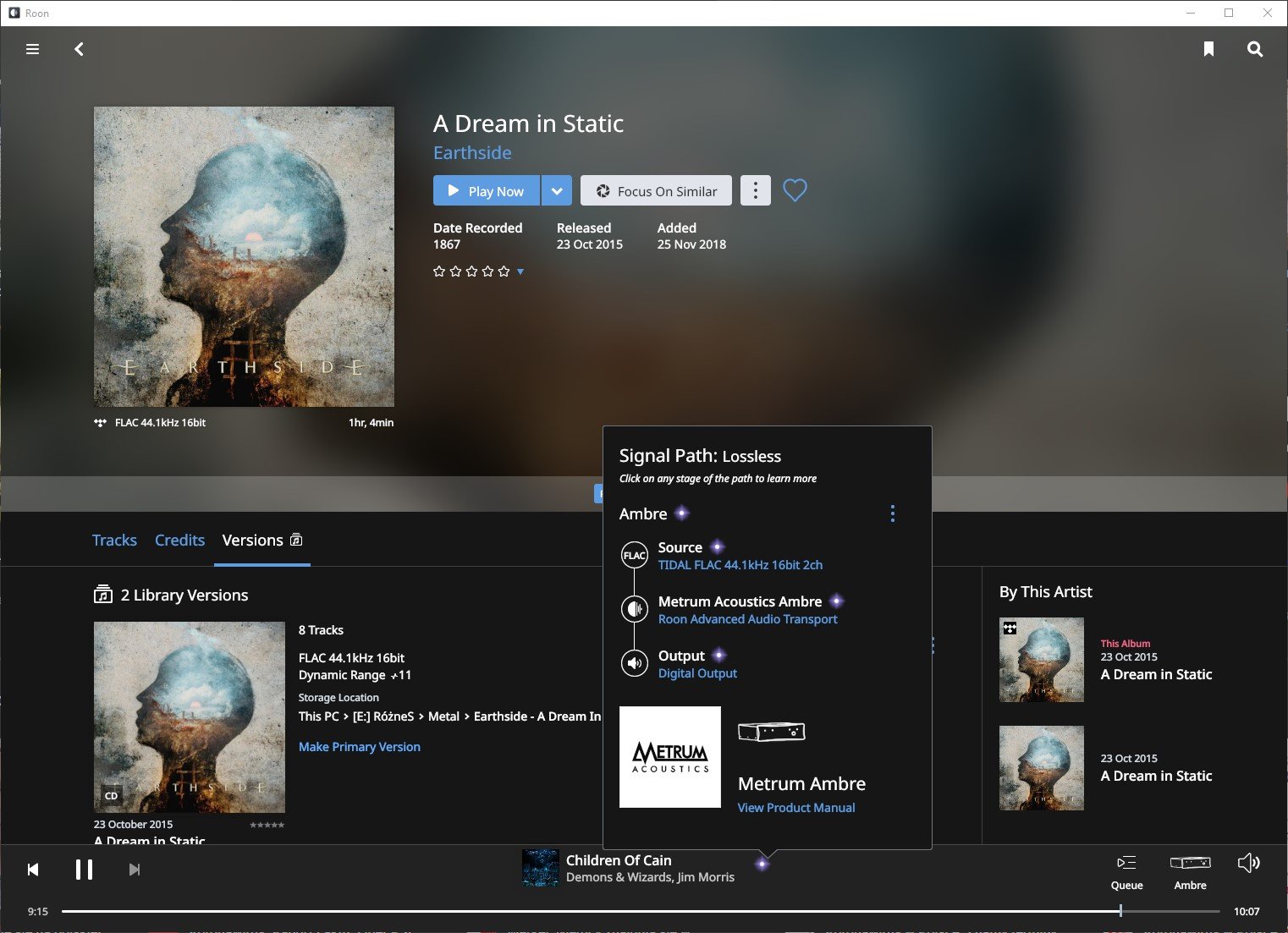Image resolution: width=1288 pixels, height=933 pixels.
Task: Open bookmarks with the bookmark icon
Action: [1208, 49]
